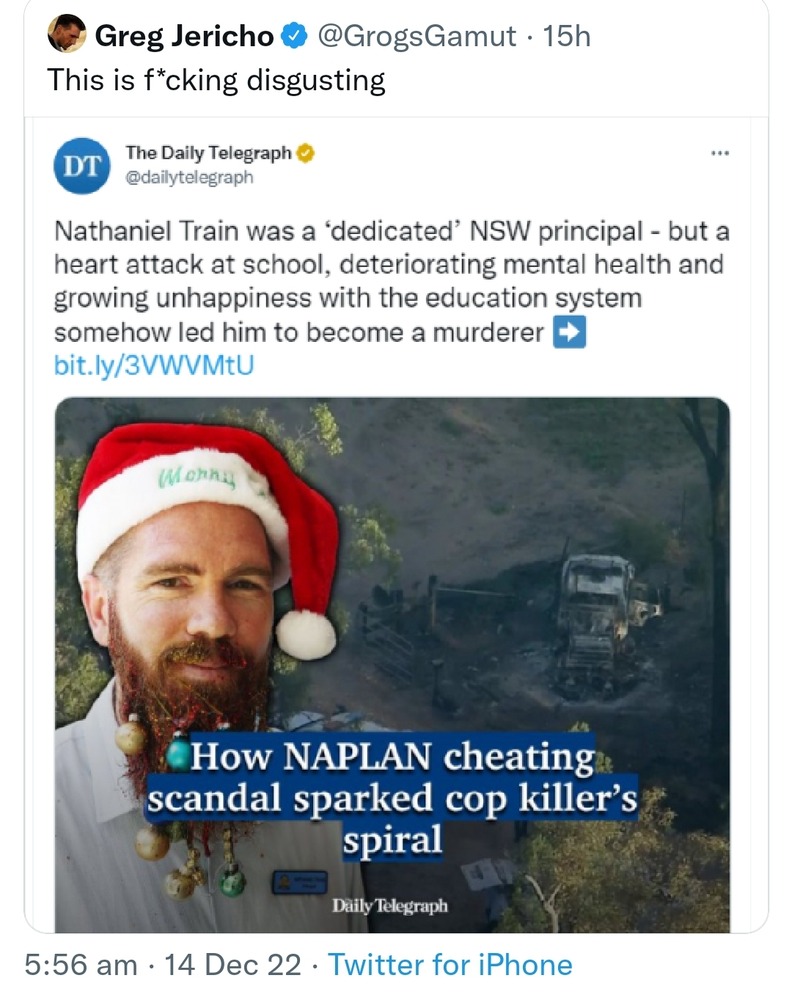Open the bit.ly/3VWVMtU link
This screenshot has width=792, height=1000.
(154, 365)
